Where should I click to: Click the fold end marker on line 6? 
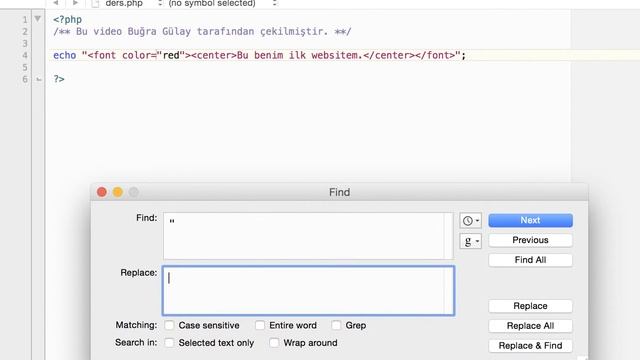[38, 79]
